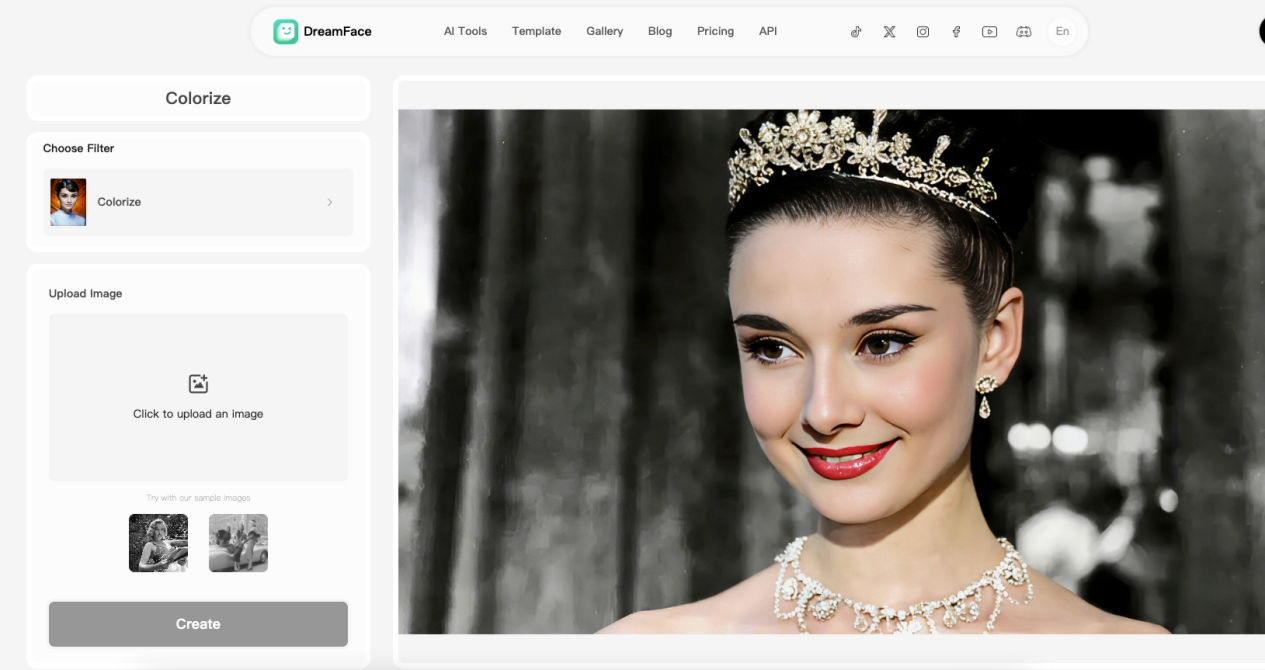
Task: Open the Gallery page
Action: point(604,31)
